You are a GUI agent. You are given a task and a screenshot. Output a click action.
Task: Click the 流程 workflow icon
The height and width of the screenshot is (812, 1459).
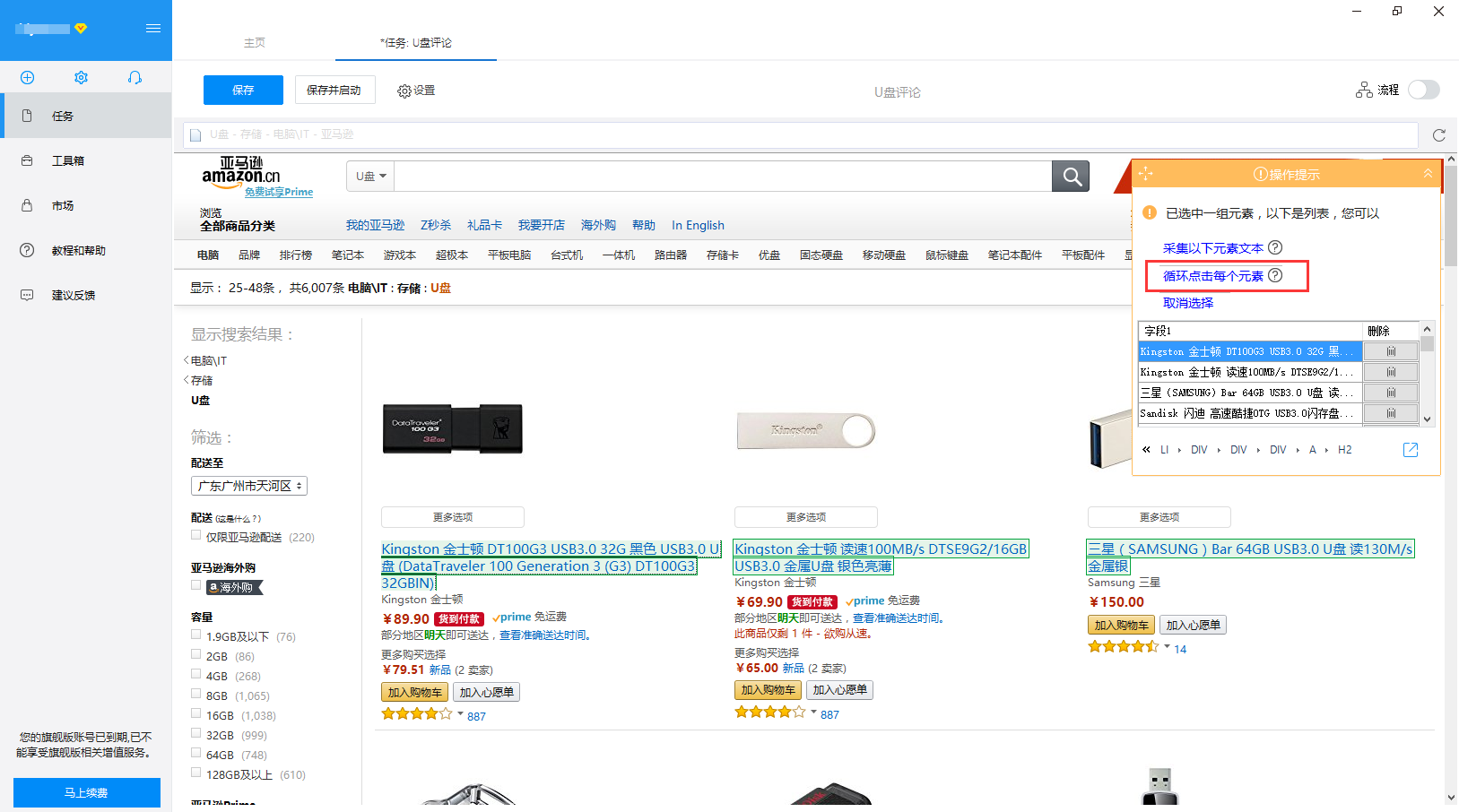pos(1364,90)
